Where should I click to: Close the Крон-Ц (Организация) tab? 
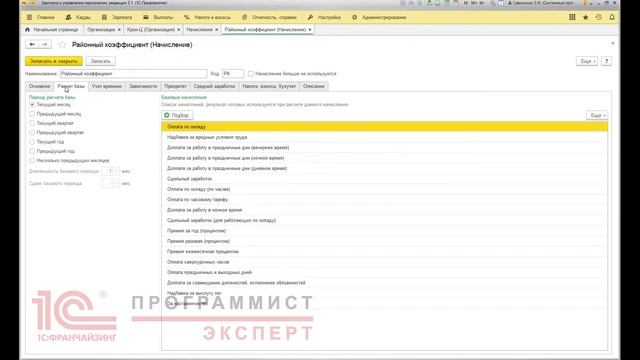[x=179, y=30]
